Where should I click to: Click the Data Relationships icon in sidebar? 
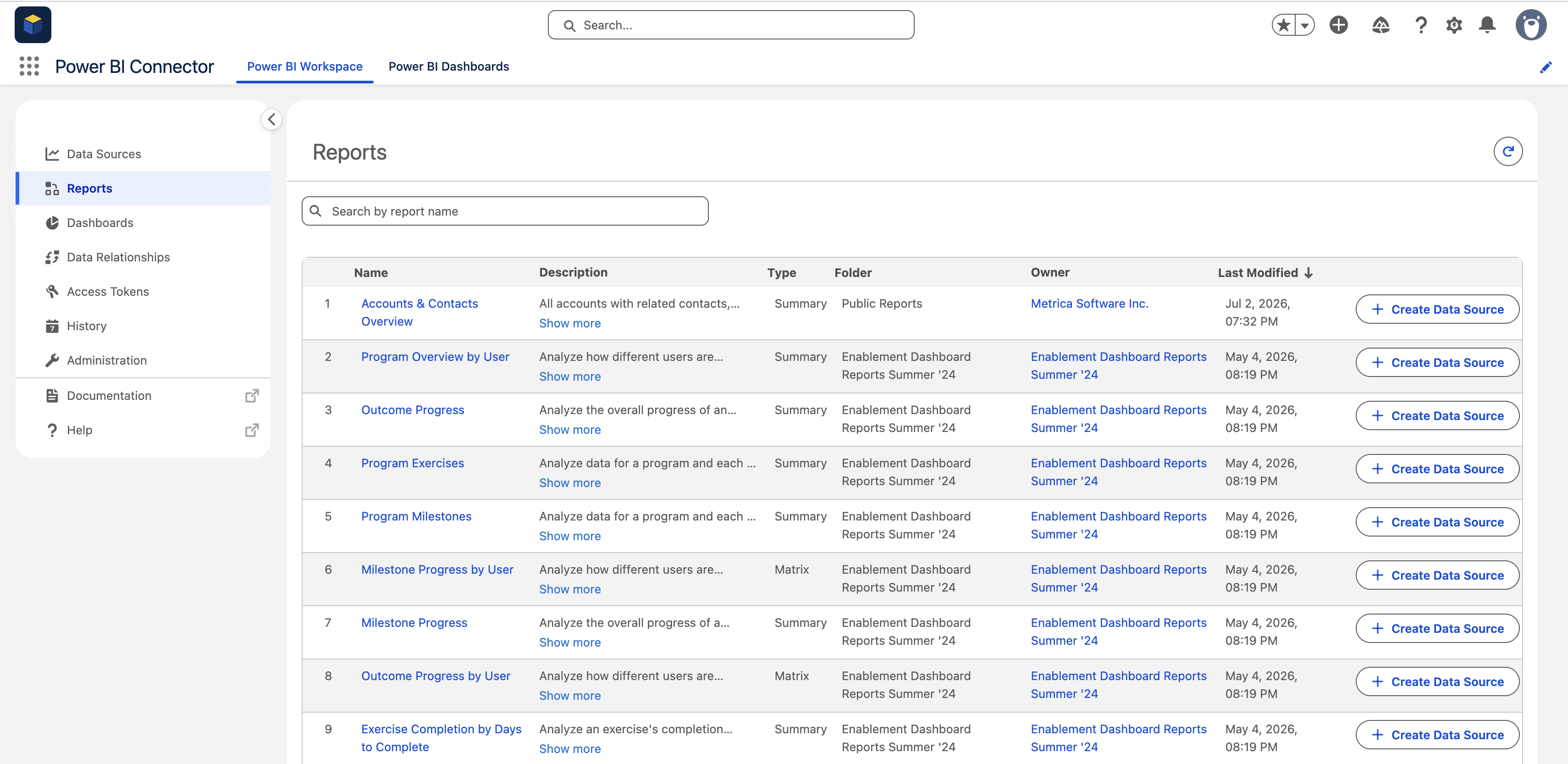coord(52,258)
